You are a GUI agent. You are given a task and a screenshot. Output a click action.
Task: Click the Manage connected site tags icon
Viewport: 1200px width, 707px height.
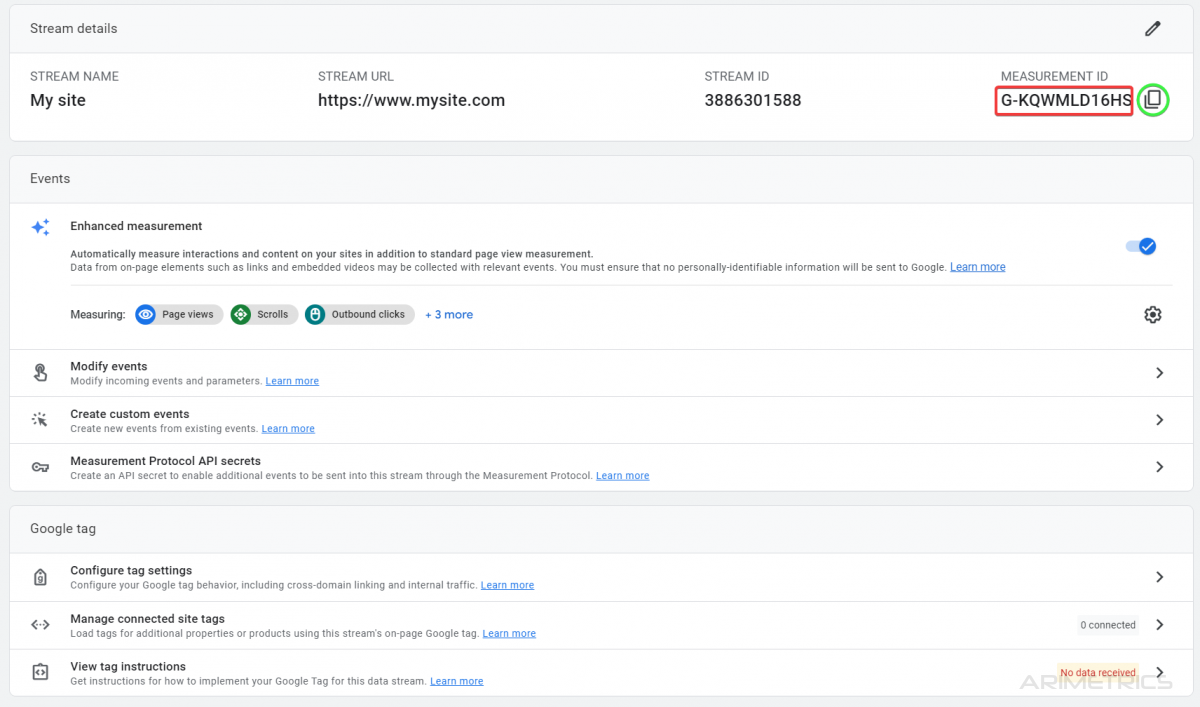point(40,625)
